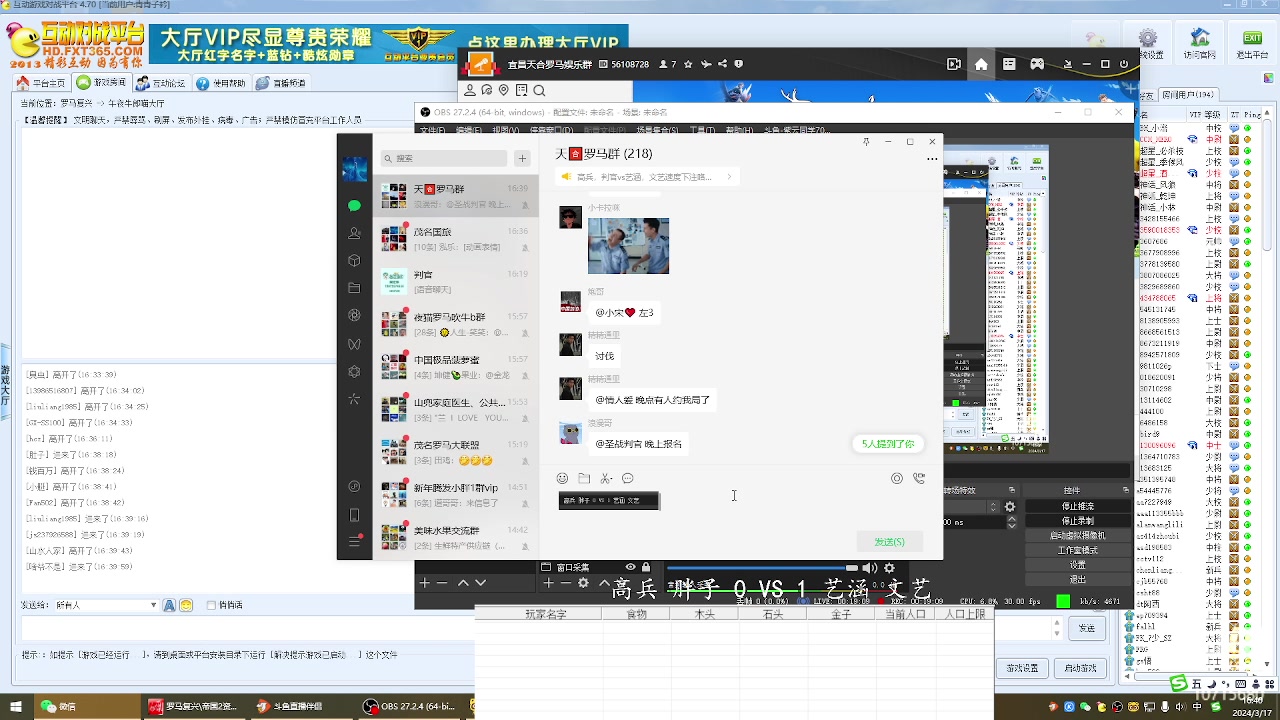Click the 发送(S) send button
Image resolution: width=1280 pixels, height=720 pixels.
(x=888, y=541)
